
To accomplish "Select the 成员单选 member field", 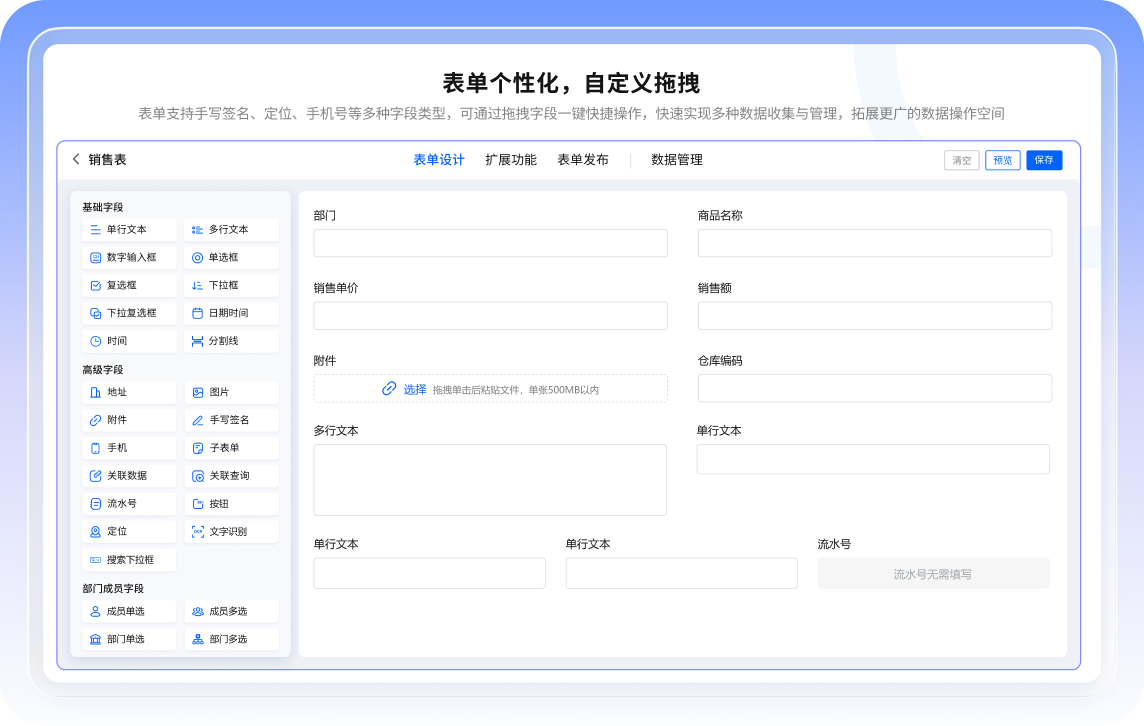I will pos(128,611).
